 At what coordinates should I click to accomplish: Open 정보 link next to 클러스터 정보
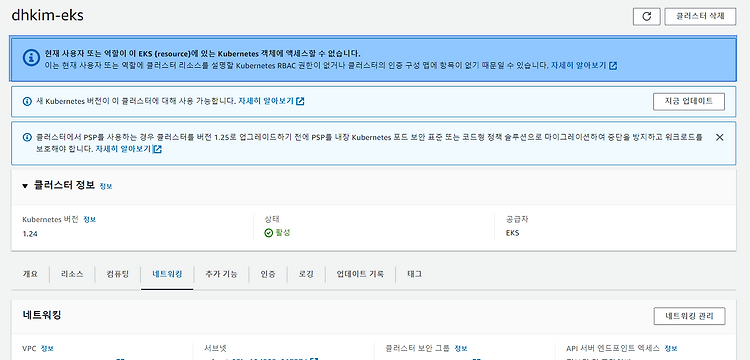click(x=106, y=186)
